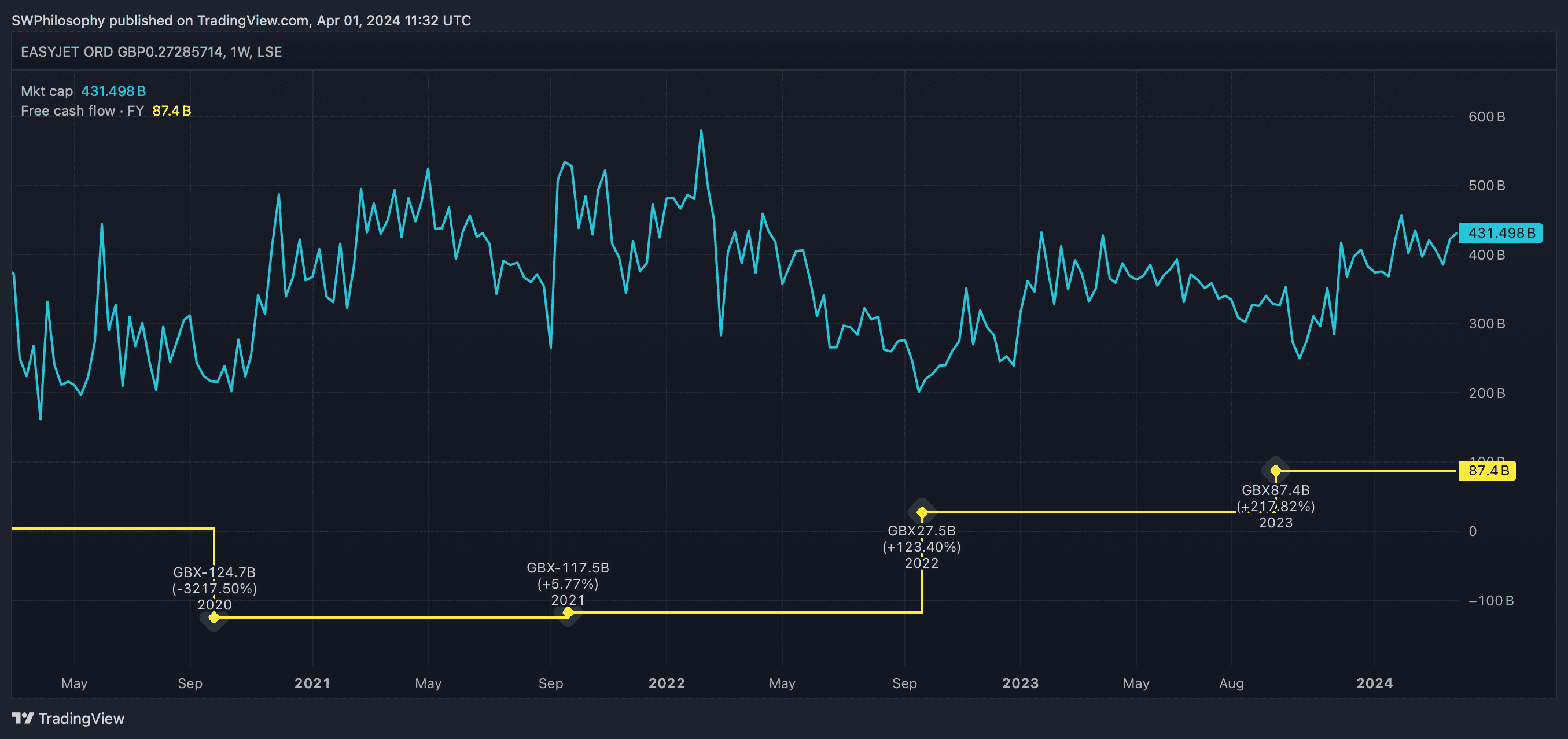Click the Aug time axis label

(x=1231, y=683)
